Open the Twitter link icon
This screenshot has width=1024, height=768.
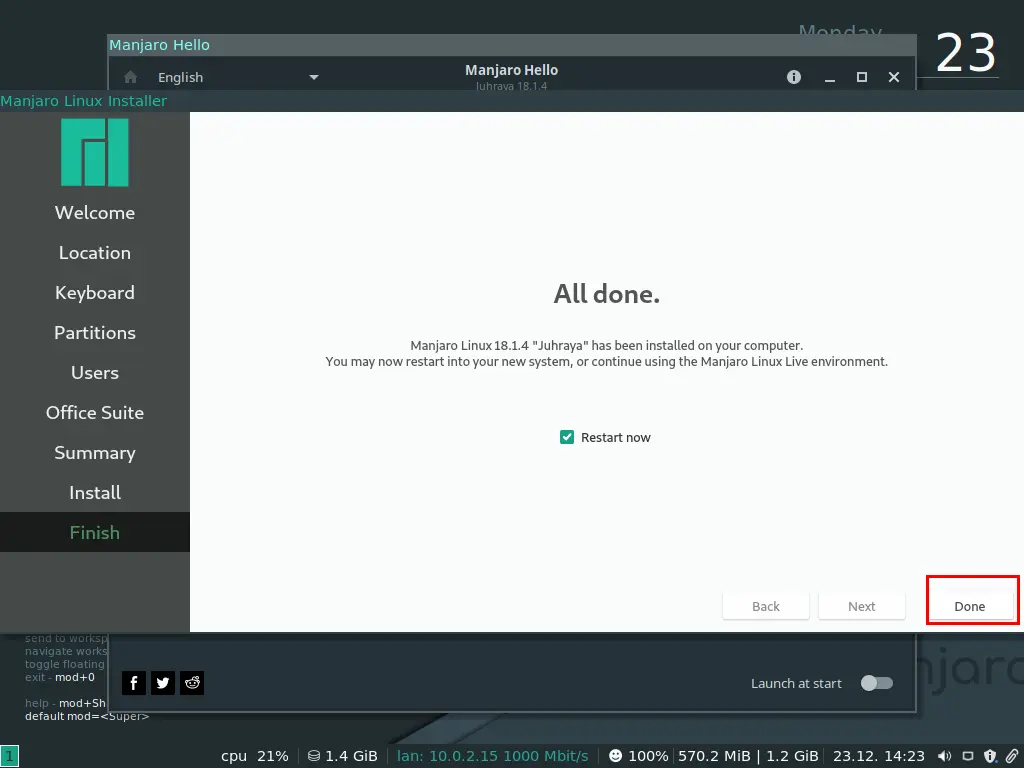click(x=163, y=683)
